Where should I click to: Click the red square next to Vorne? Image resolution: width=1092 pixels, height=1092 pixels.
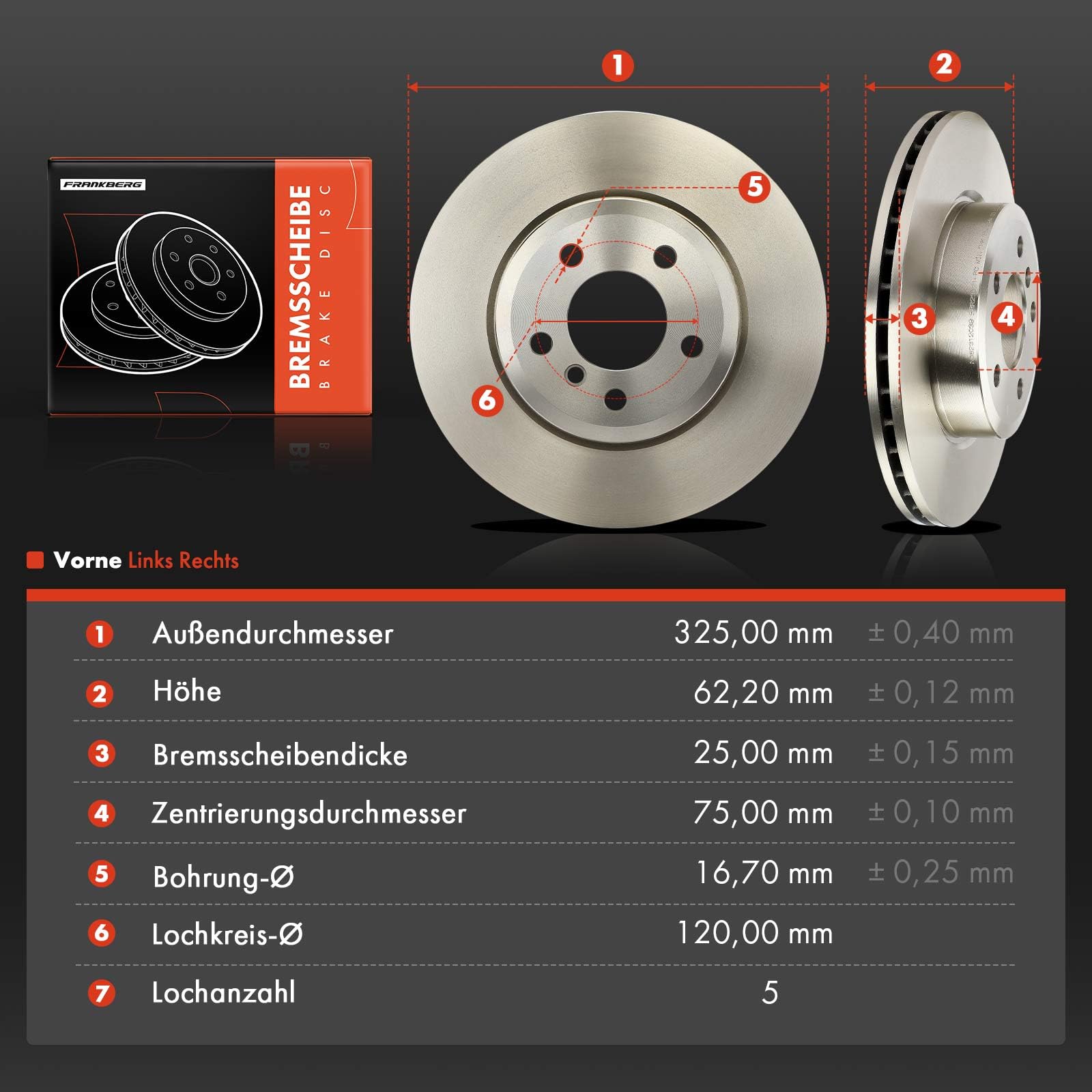click(x=35, y=560)
